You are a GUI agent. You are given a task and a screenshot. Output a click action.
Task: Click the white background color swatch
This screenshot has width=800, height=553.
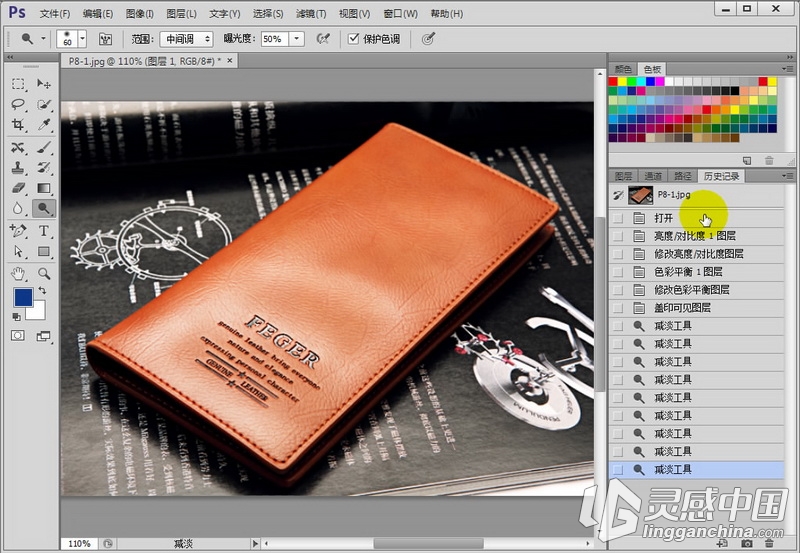(38, 311)
